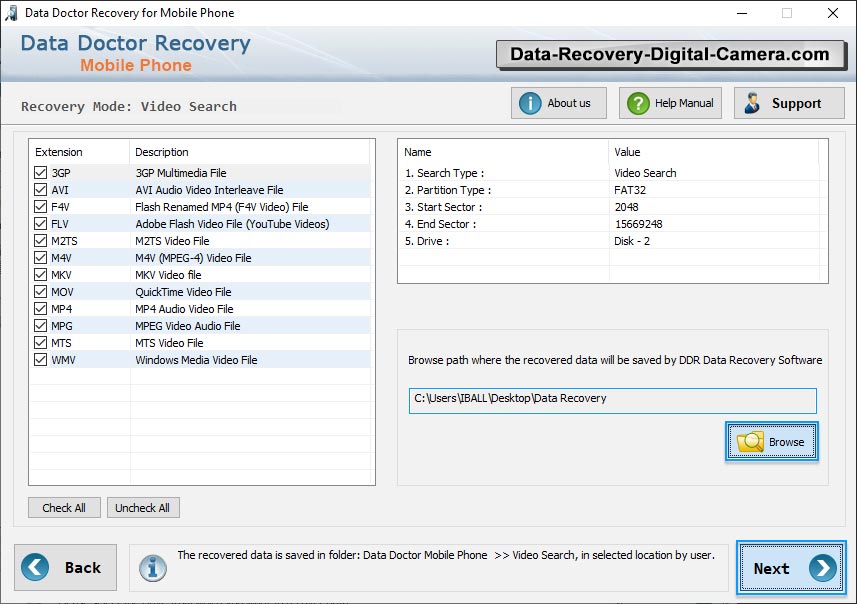Click the '15669248' end sector value
Image resolution: width=857 pixels, height=604 pixels.
(x=638, y=224)
